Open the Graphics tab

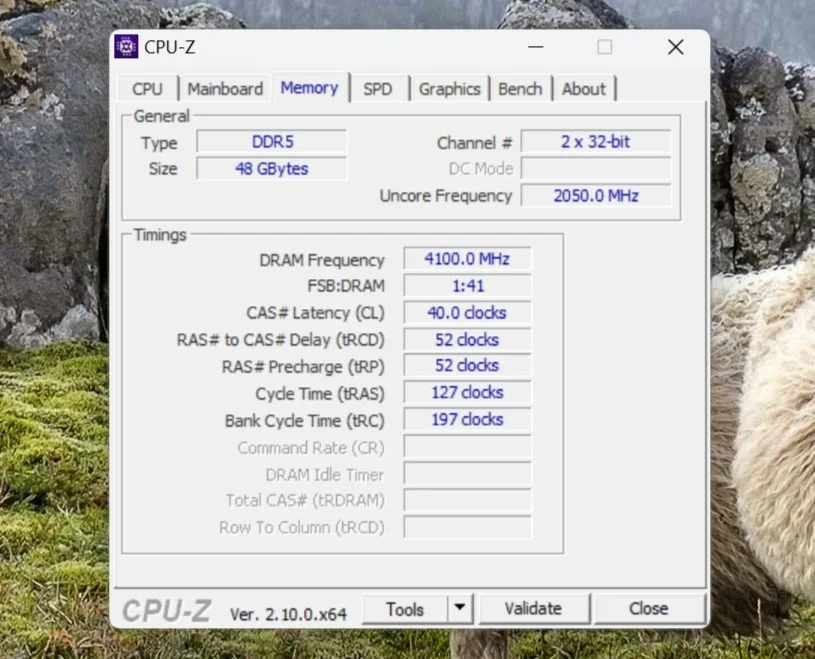[x=450, y=89]
